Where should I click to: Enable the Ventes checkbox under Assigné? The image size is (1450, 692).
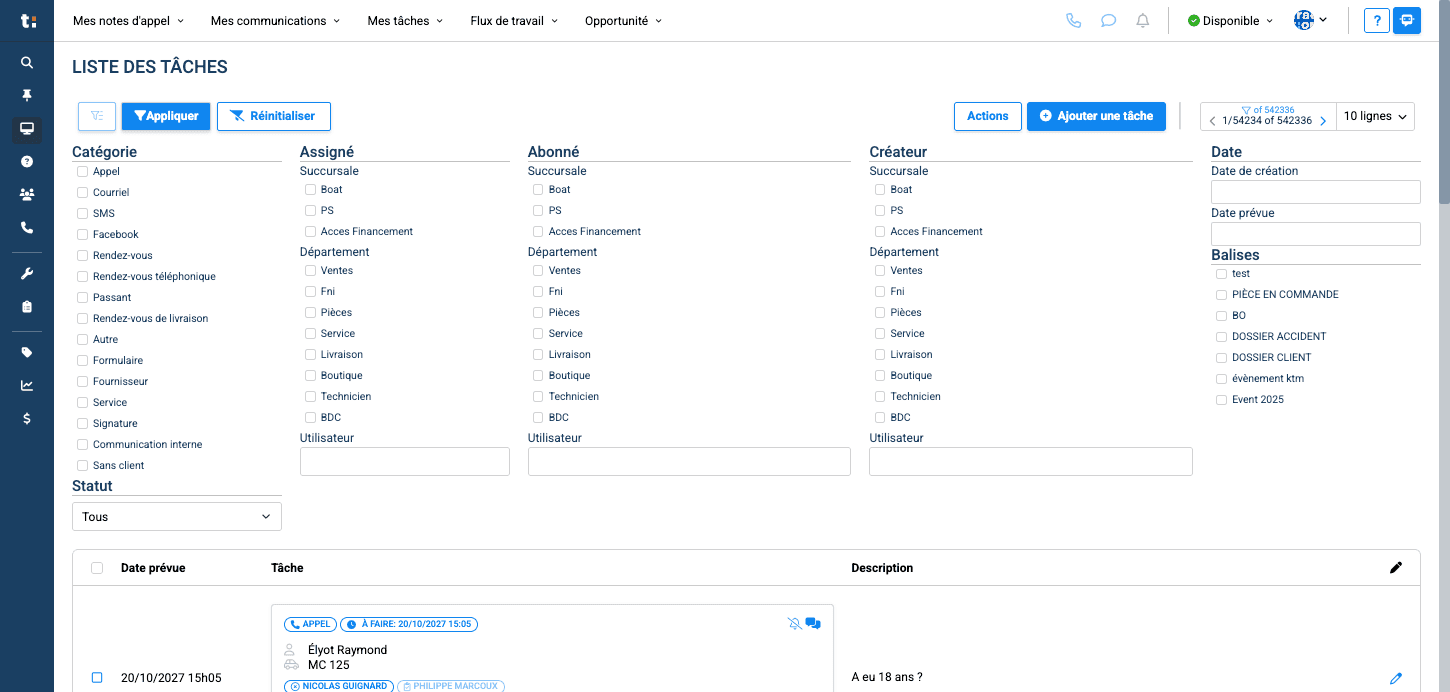click(x=311, y=271)
